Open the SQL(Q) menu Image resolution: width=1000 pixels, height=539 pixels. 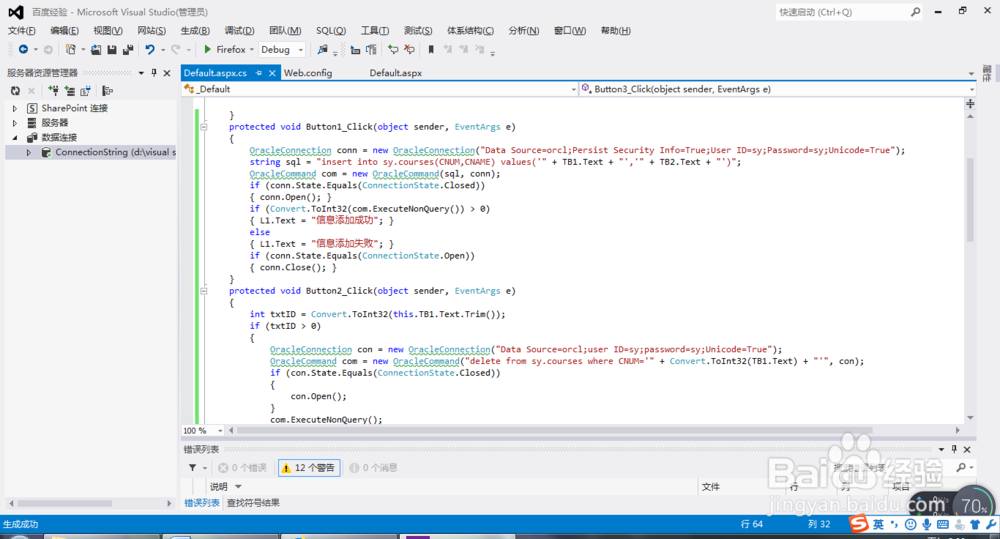pos(331,31)
